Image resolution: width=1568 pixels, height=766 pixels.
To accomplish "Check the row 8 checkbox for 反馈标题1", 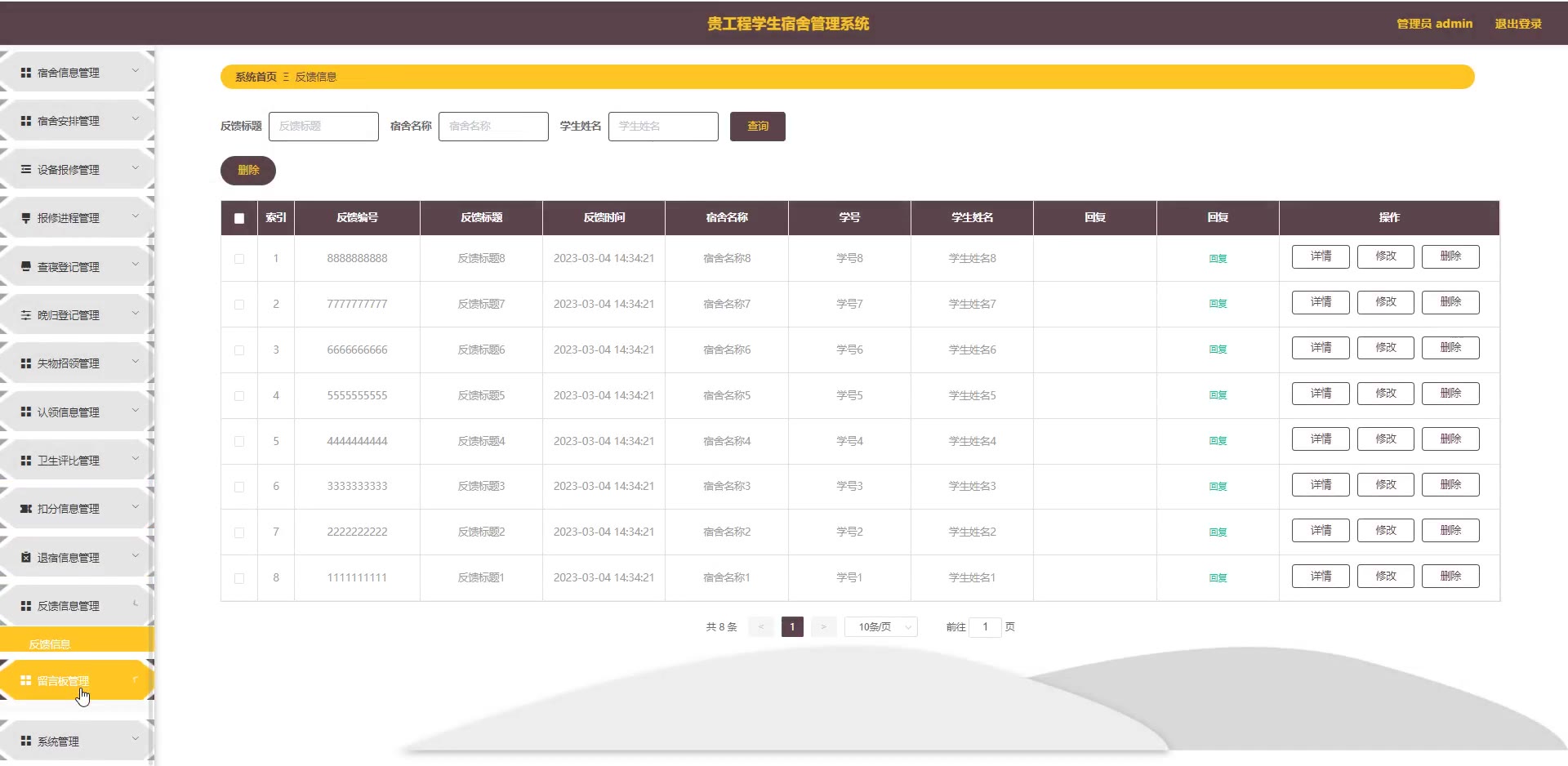I will tap(239, 578).
